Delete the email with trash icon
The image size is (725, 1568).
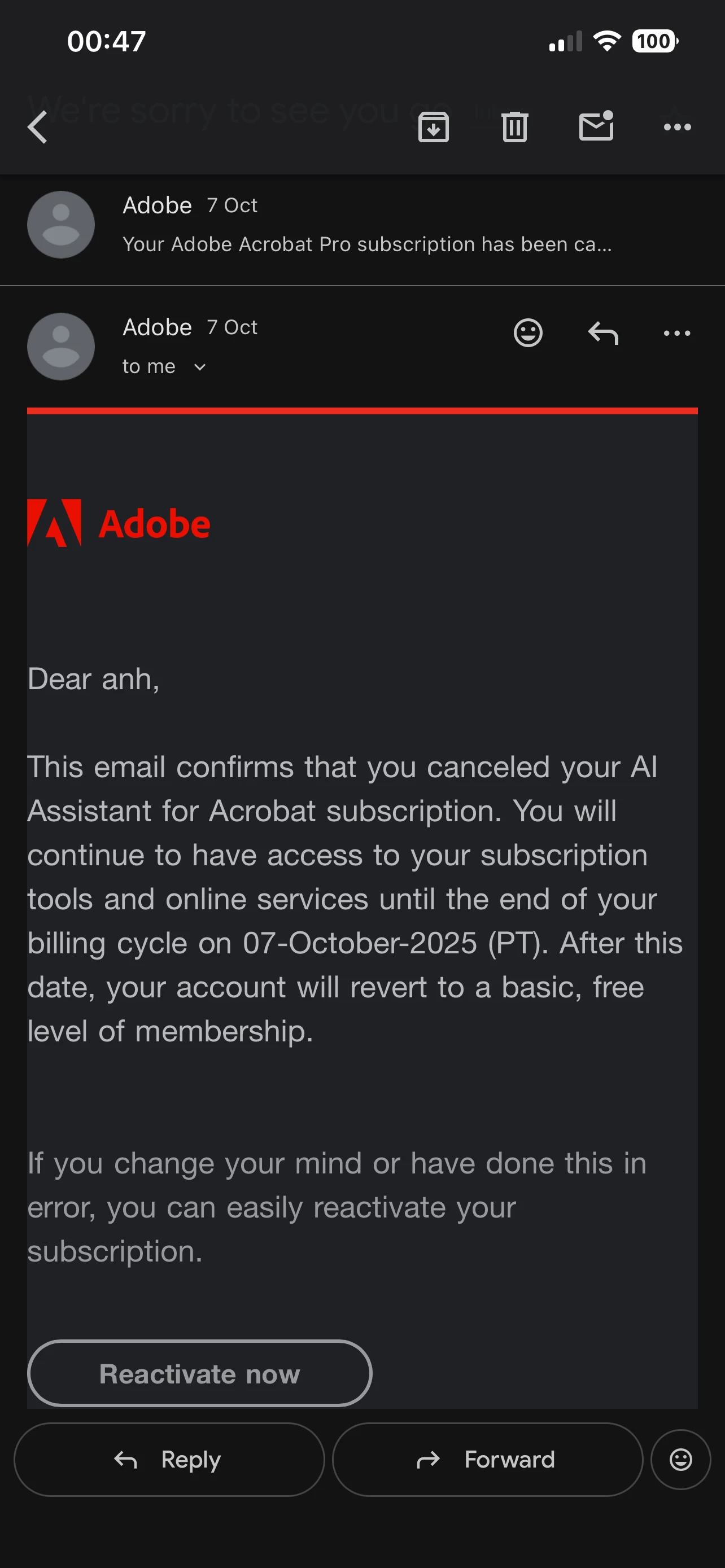(514, 127)
